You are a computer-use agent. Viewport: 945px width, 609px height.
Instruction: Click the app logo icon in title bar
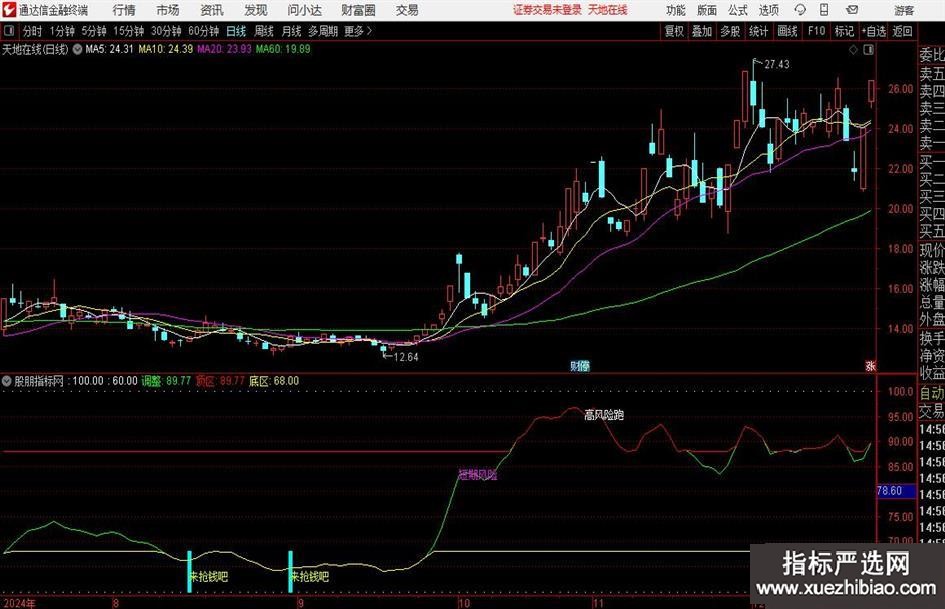[x=9, y=10]
